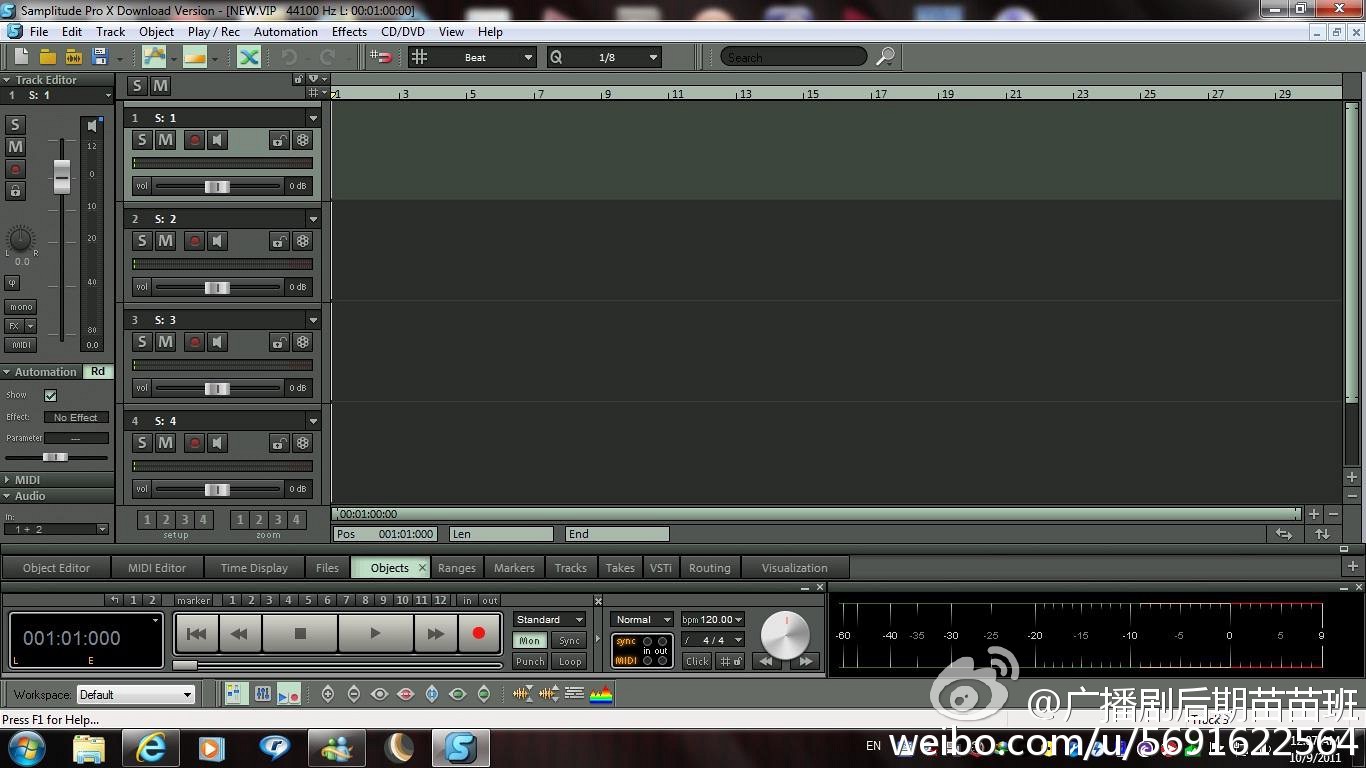Click the transport Stop button
Image resolution: width=1366 pixels, height=768 pixels.
tap(300, 633)
